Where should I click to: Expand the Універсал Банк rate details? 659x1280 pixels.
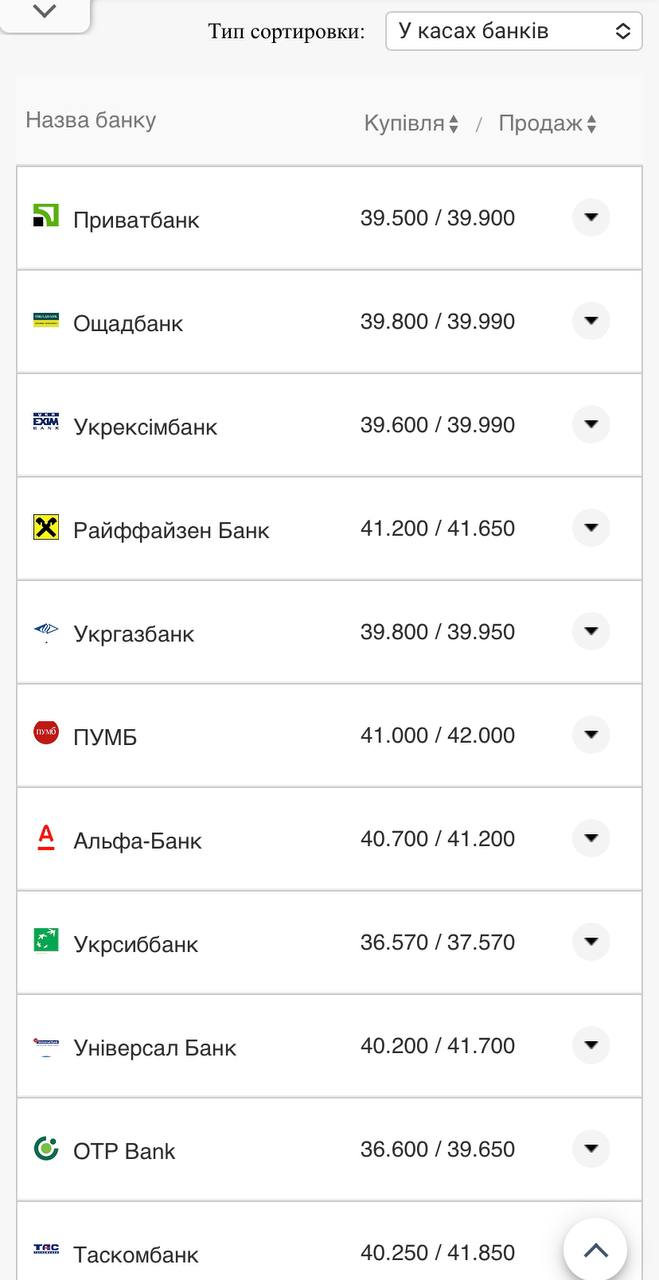[591, 1045]
